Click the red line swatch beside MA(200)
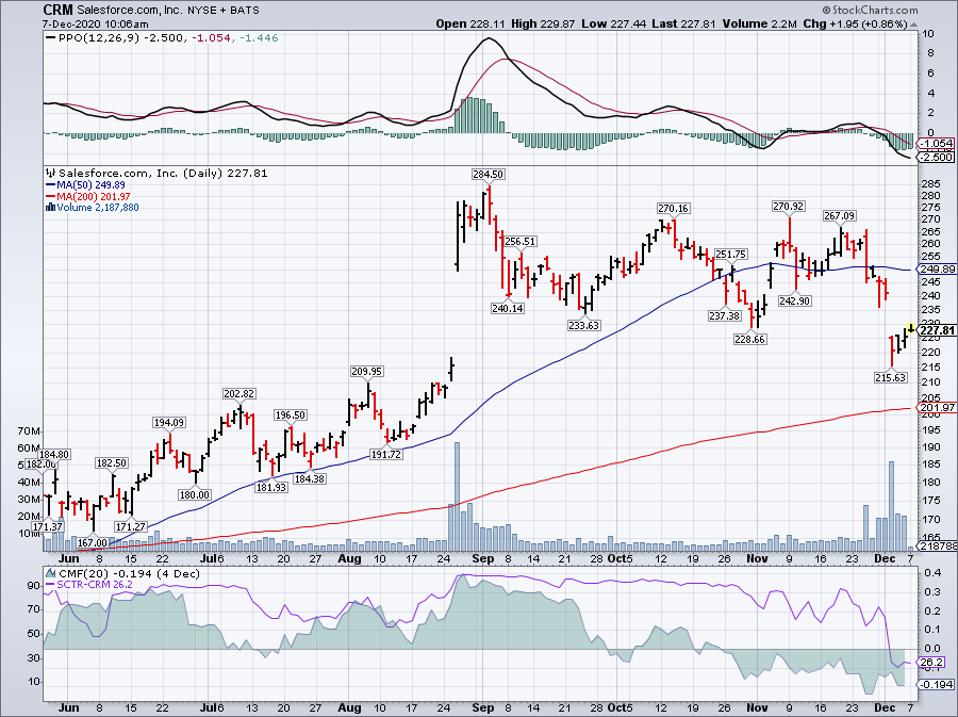Image resolution: width=958 pixels, height=717 pixels. pos(51,197)
